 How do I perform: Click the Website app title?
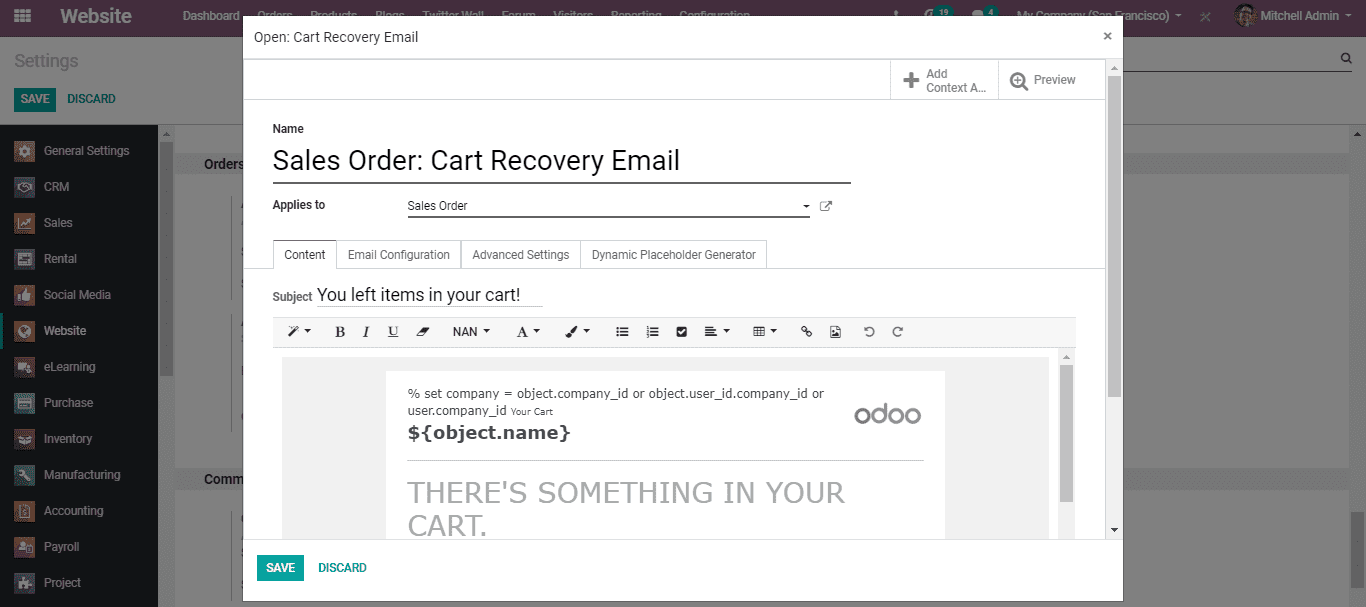tap(95, 16)
